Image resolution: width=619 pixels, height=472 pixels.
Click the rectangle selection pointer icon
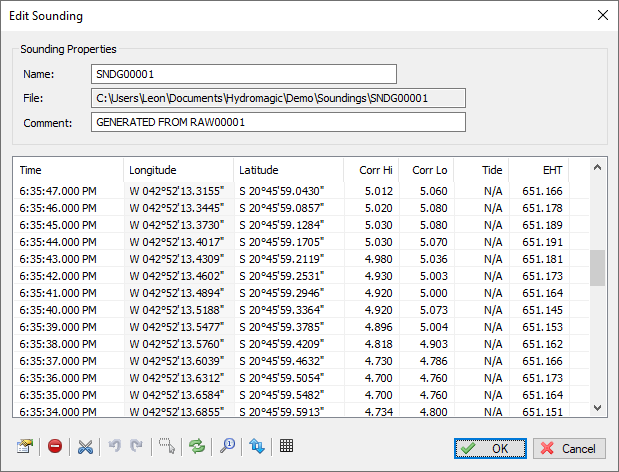tap(167, 446)
